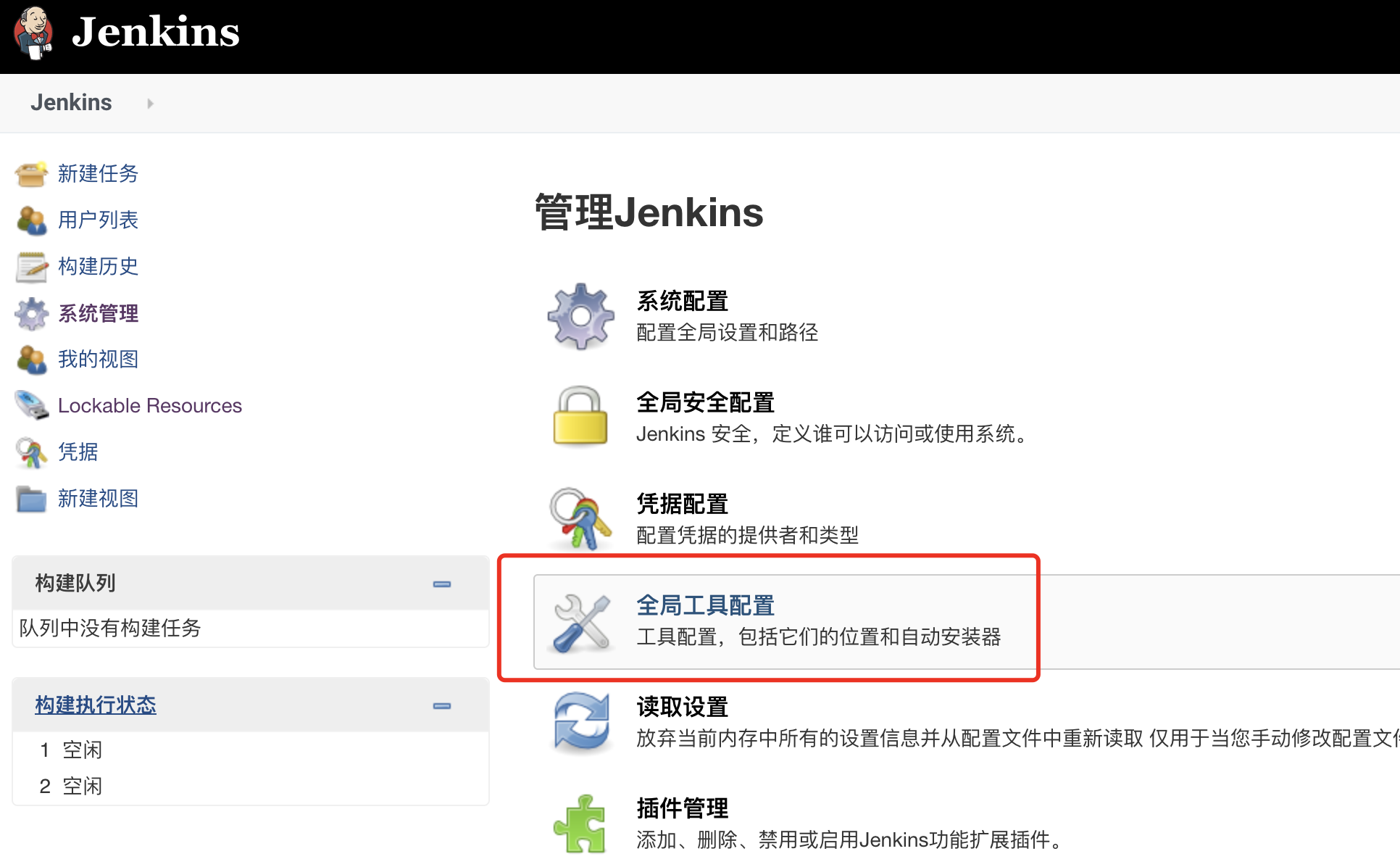Viewport: 1400px width, 867px height.
Task: Click the 管理Jenkins page heading
Action: 649,212
